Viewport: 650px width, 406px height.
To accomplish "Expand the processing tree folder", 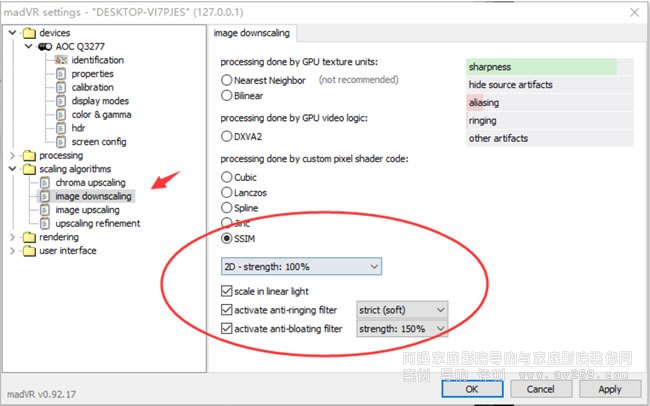I will [x=12, y=155].
